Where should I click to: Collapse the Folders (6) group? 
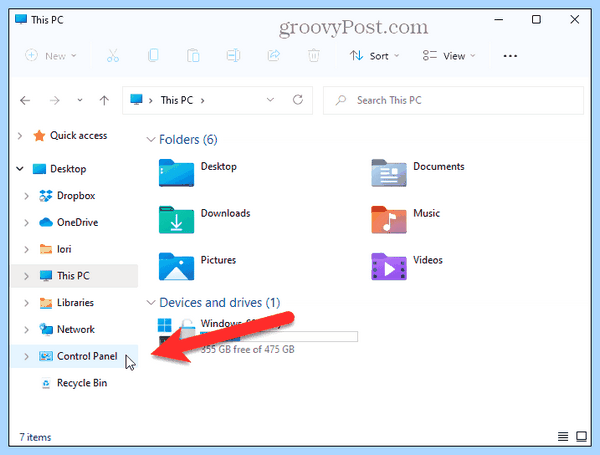pos(151,139)
